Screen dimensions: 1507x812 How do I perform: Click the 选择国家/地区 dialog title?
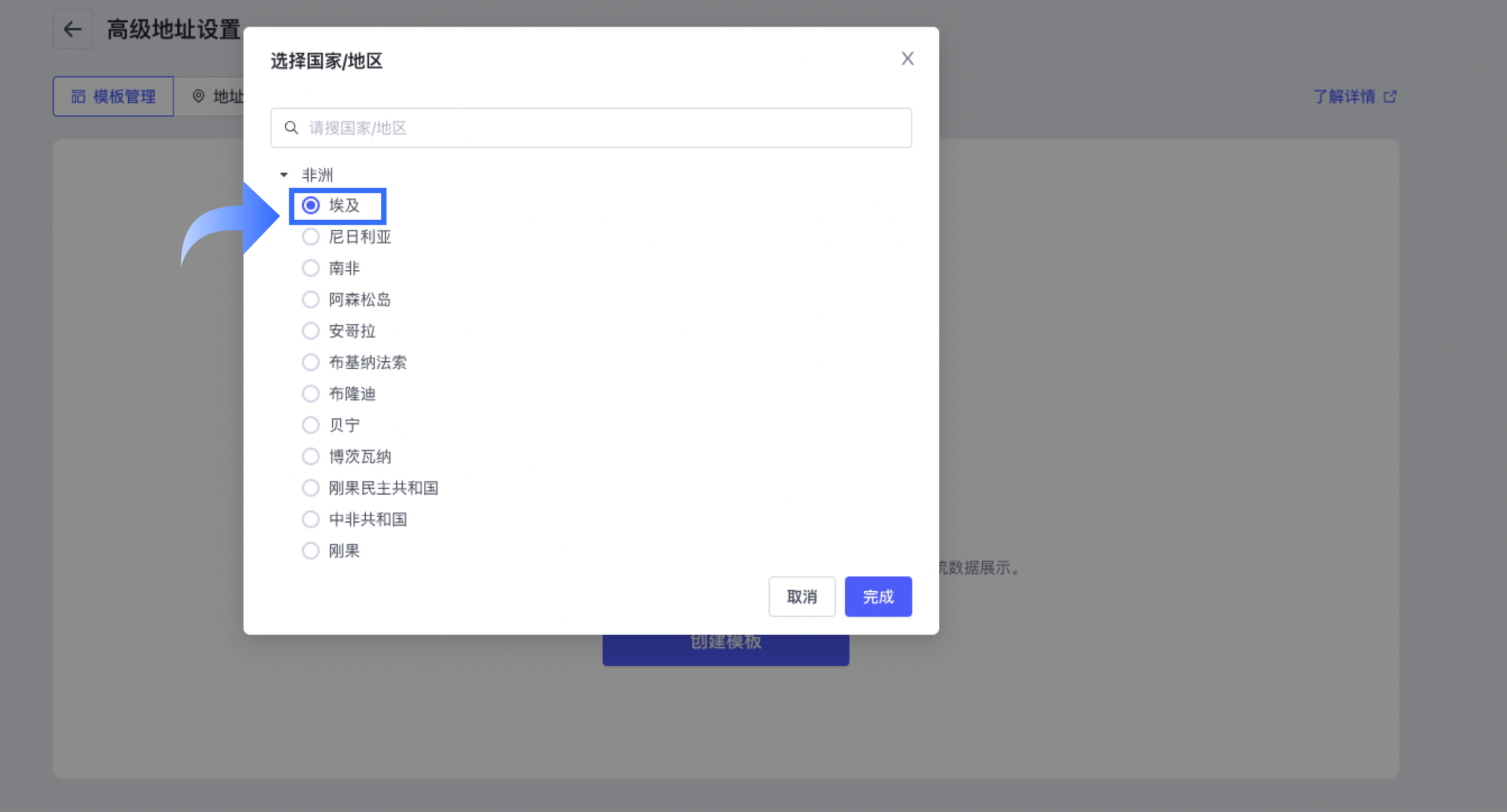tap(326, 61)
